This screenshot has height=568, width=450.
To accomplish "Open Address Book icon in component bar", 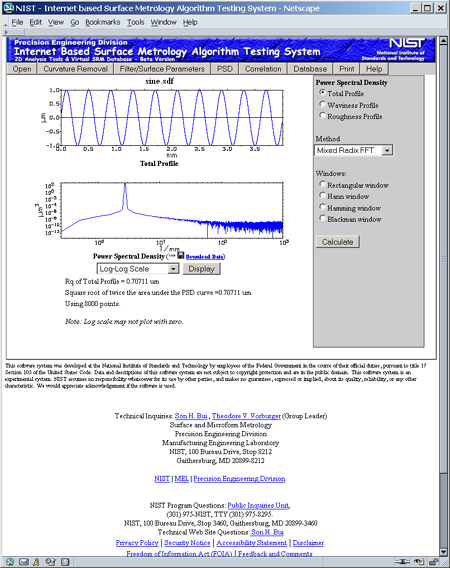I will (65, 562).
